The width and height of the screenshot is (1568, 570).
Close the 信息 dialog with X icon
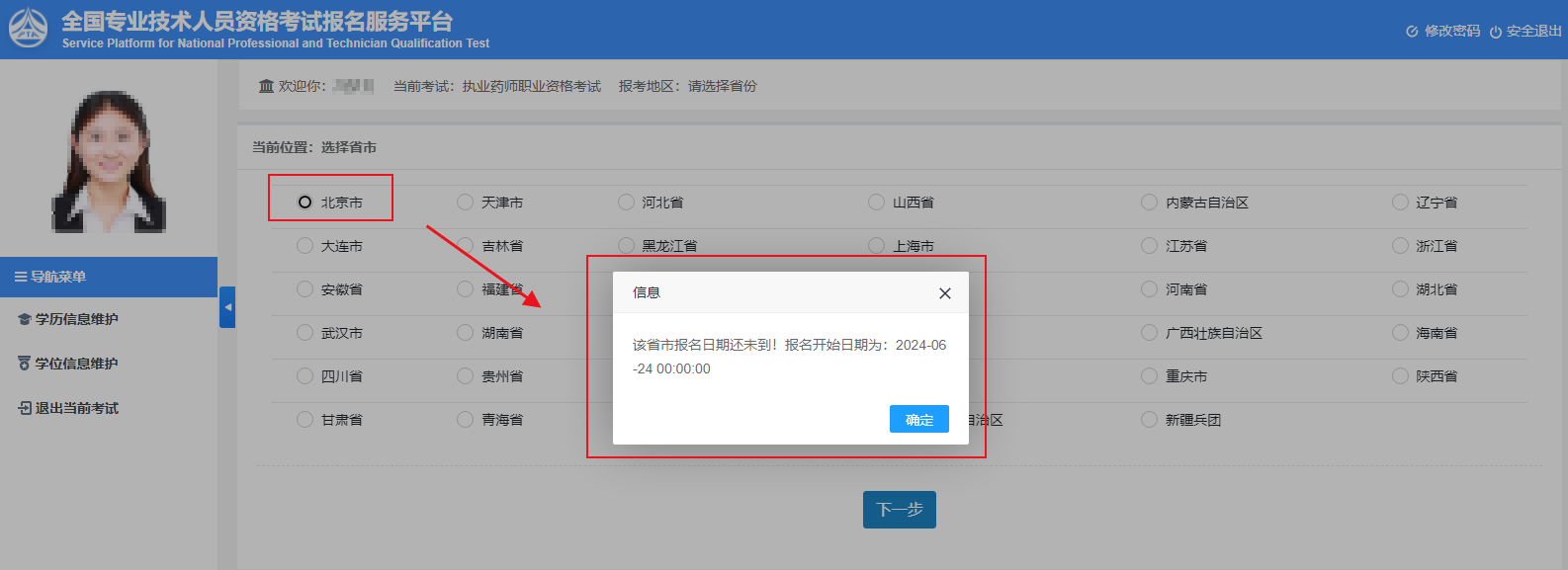944,293
